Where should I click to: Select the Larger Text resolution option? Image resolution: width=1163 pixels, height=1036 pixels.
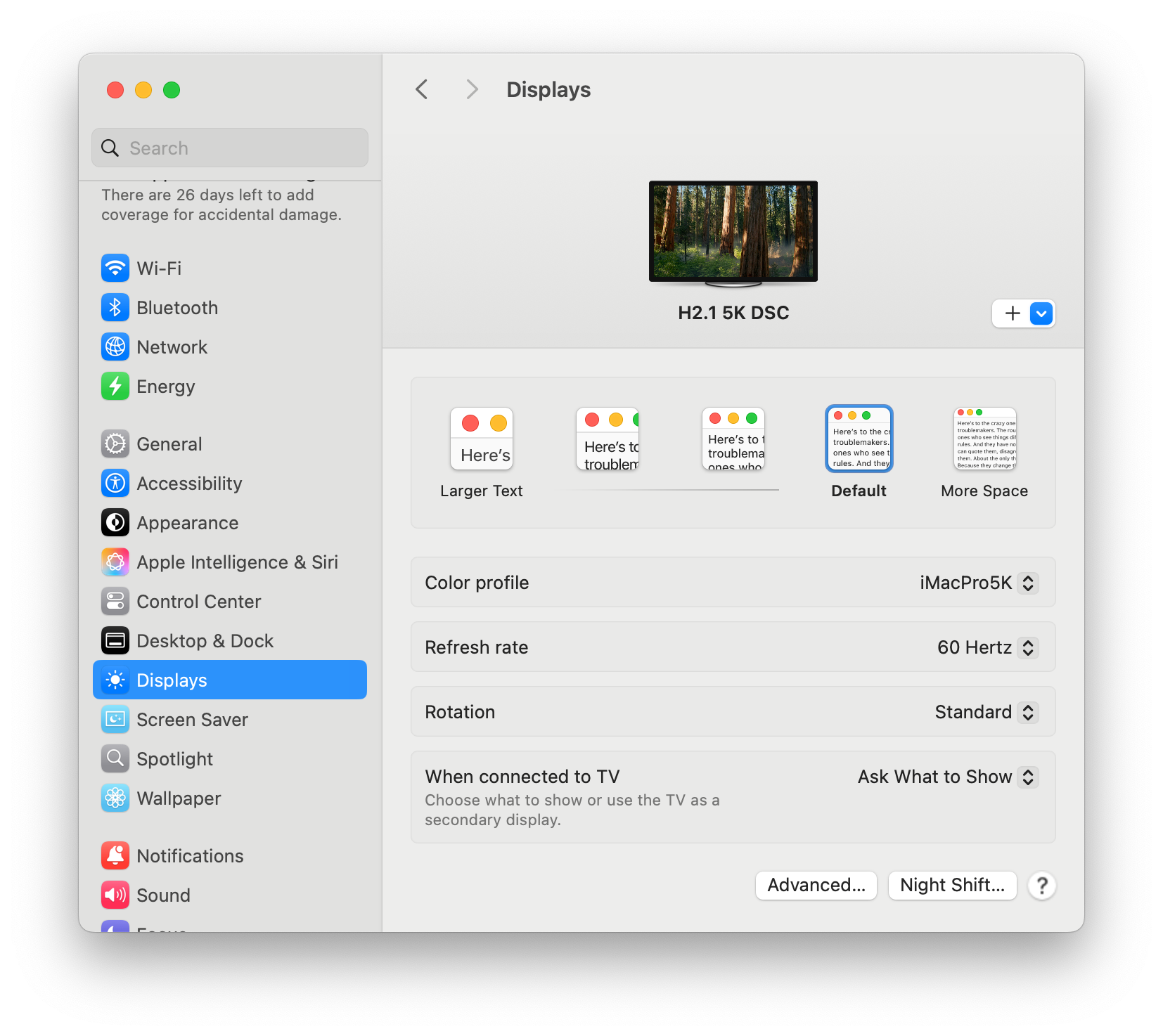[482, 453]
